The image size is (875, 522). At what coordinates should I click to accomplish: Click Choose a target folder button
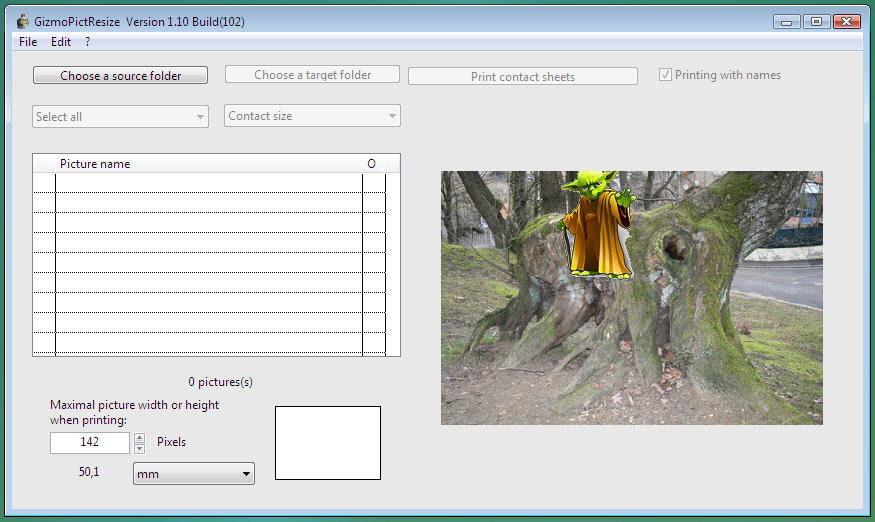pyautogui.click(x=312, y=75)
